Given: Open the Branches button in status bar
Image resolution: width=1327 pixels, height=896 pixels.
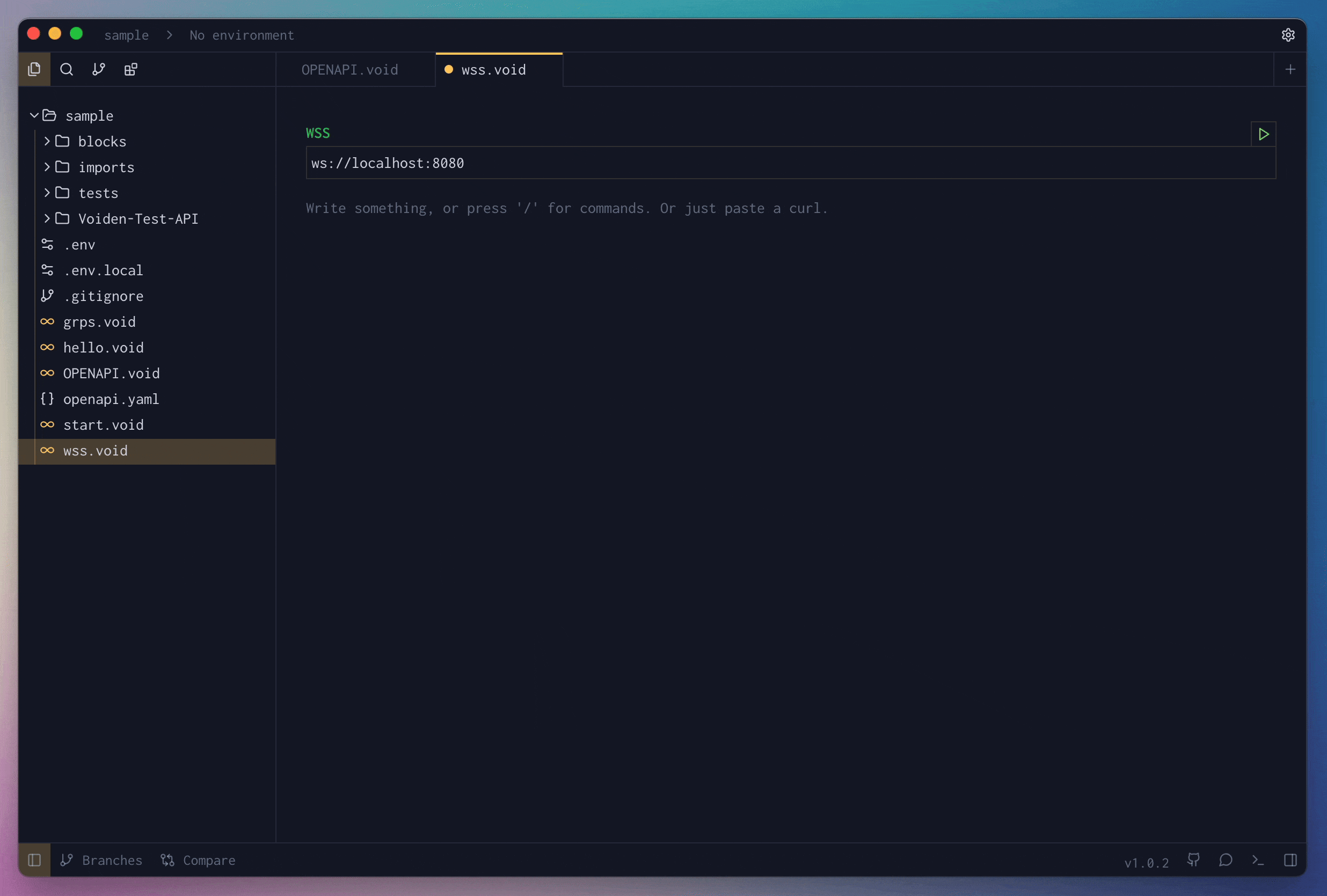Looking at the screenshot, I should [x=101, y=860].
